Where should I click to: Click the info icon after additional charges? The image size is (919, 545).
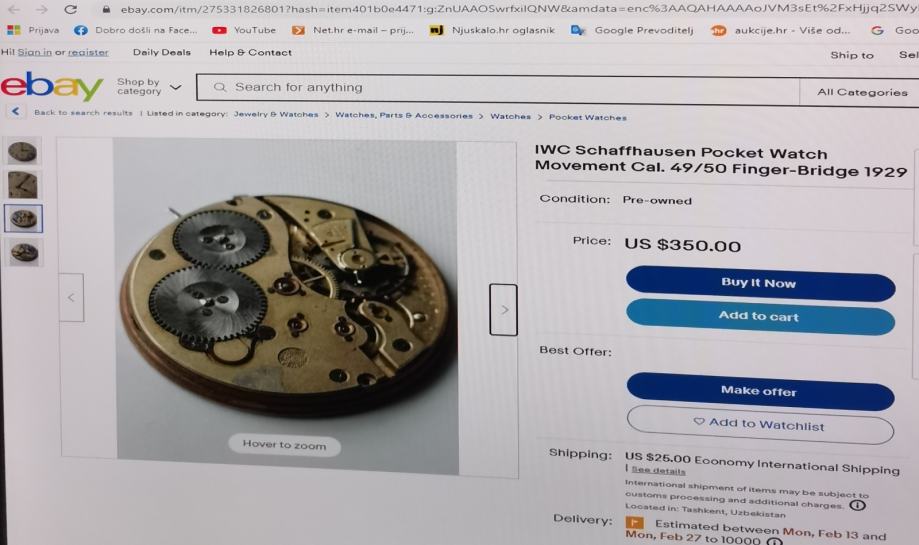pos(857,505)
